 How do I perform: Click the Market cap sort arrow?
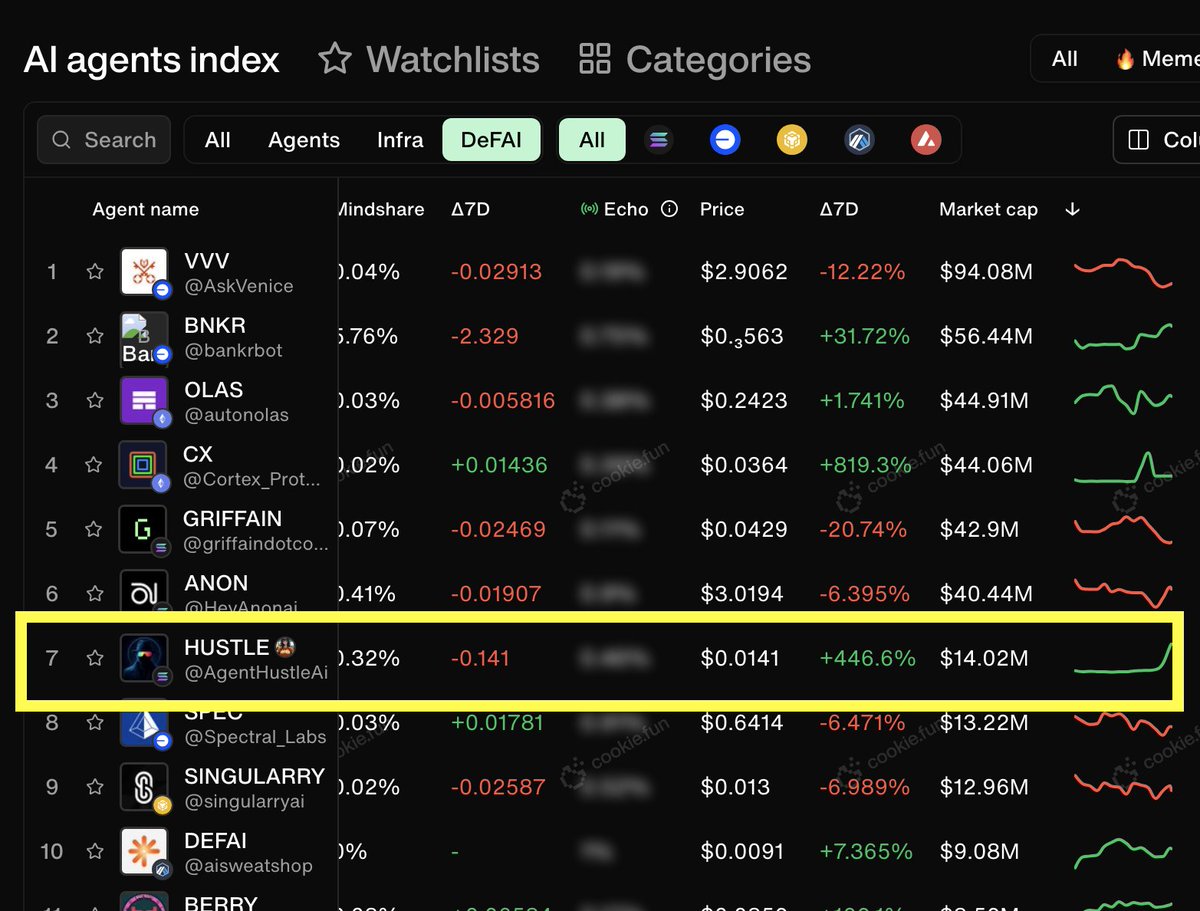[1073, 209]
